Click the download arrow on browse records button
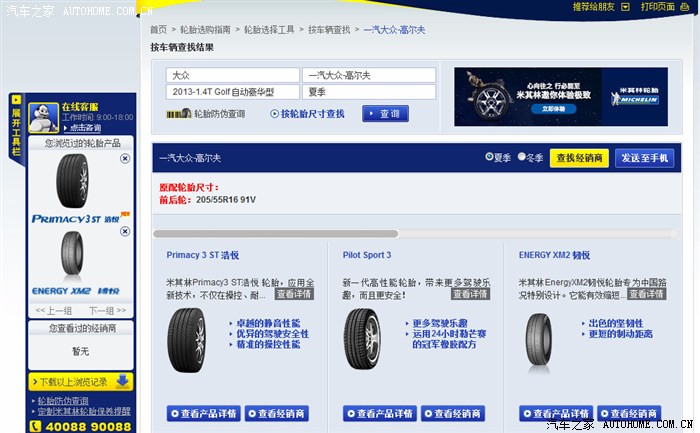Image resolution: width=700 pixels, height=433 pixels. point(122,381)
